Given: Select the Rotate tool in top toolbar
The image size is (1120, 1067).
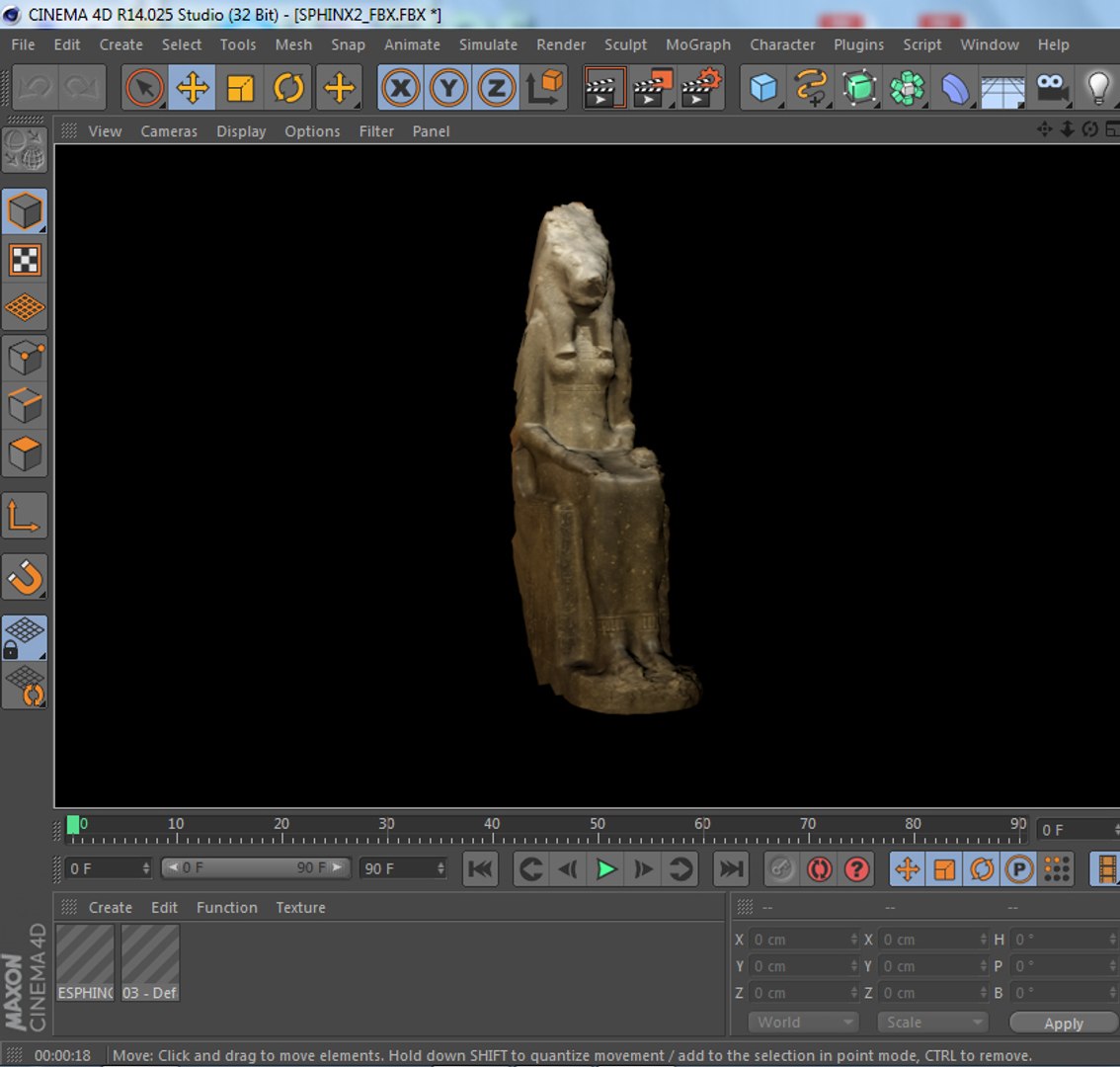Looking at the screenshot, I should click(x=288, y=88).
